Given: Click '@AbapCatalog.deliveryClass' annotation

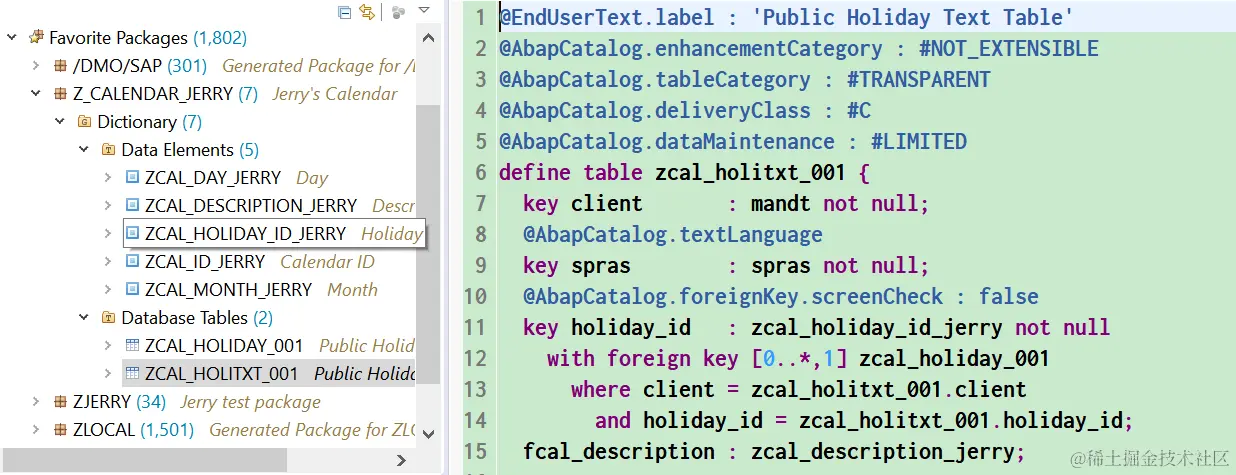Looking at the screenshot, I should [x=655, y=110].
